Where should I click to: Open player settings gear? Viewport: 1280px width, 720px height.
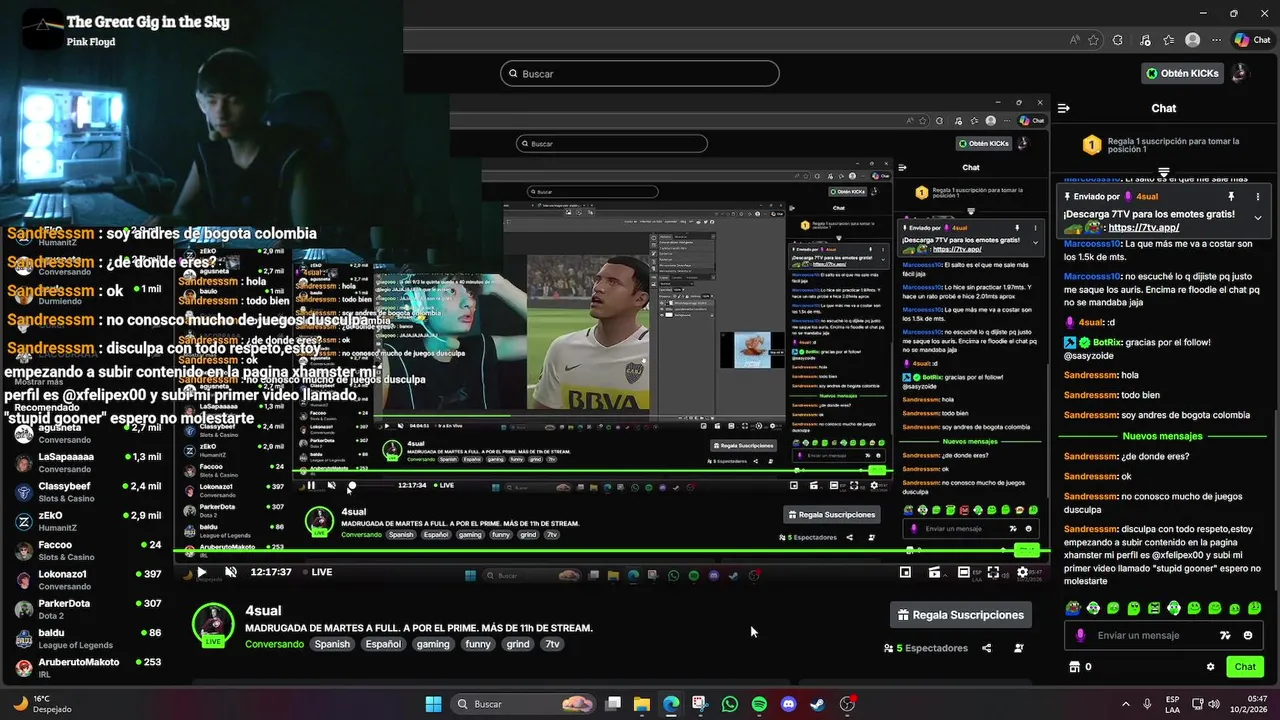[1022, 572]
